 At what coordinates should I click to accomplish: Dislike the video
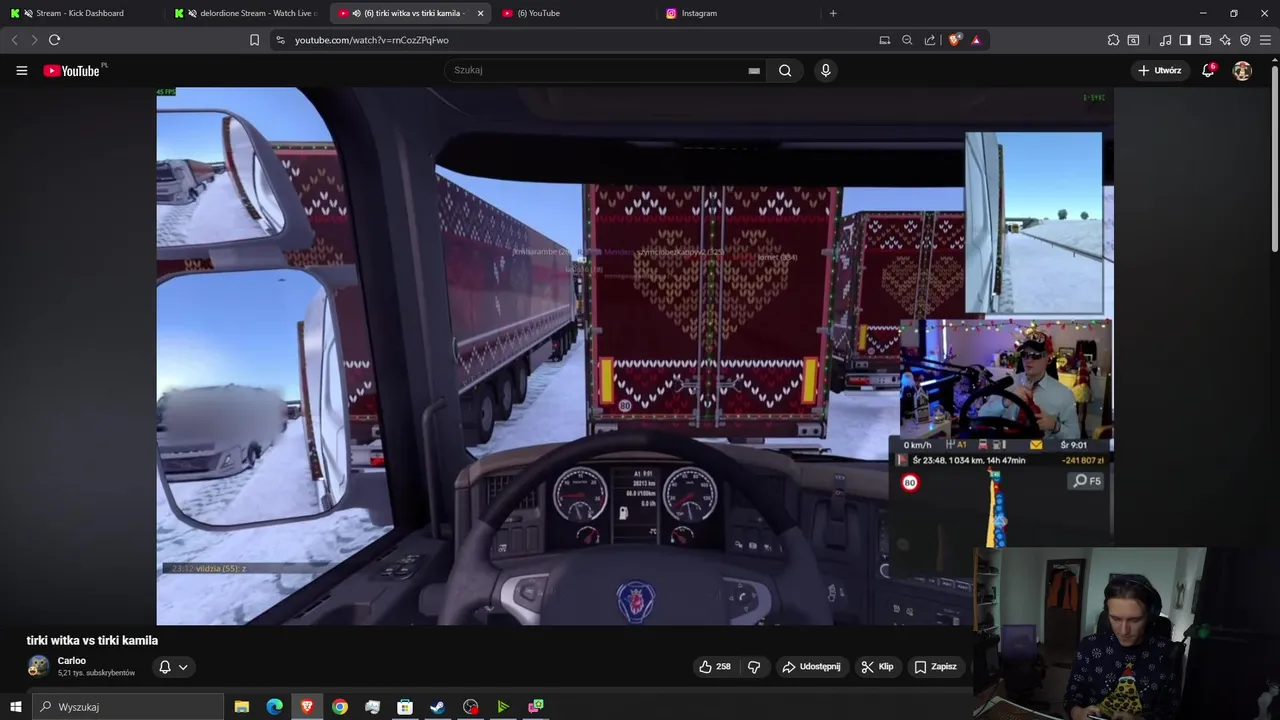(754, 667)
